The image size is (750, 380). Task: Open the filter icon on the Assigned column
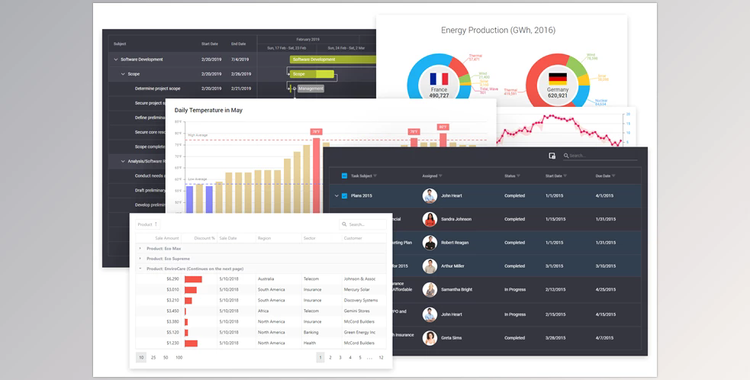(440, 176)
